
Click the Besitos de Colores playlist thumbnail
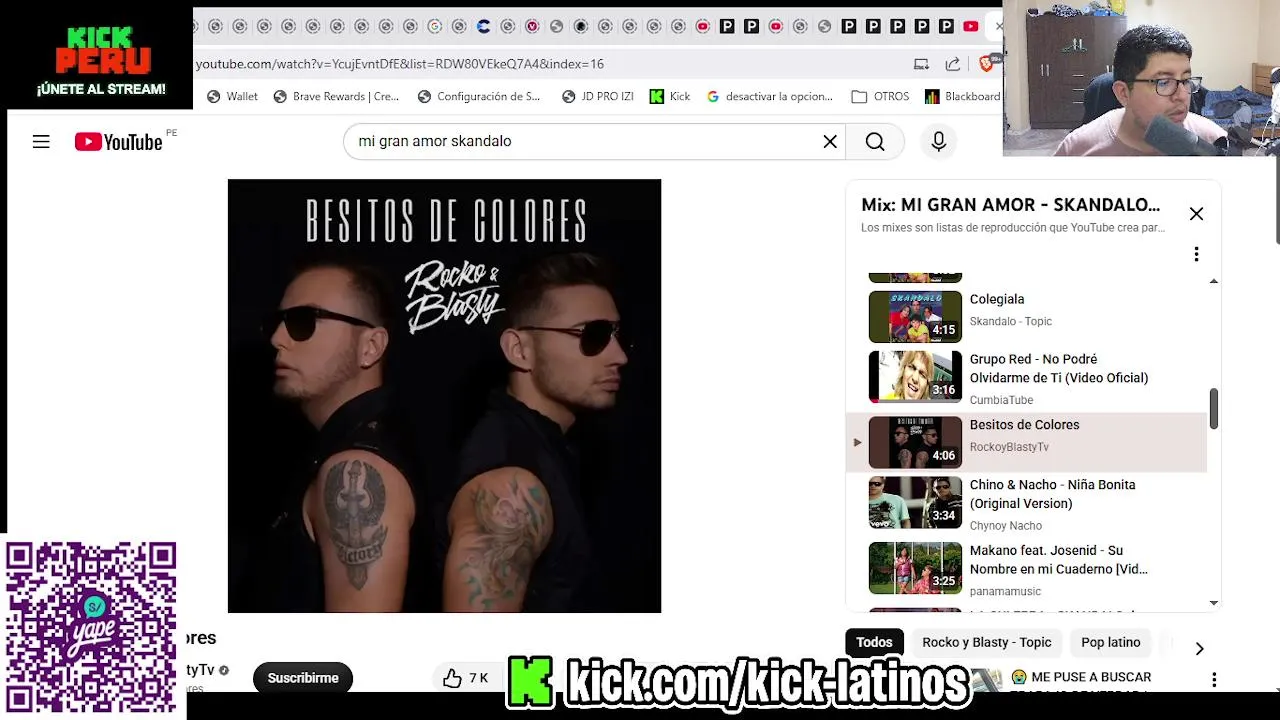coord(915,443)
